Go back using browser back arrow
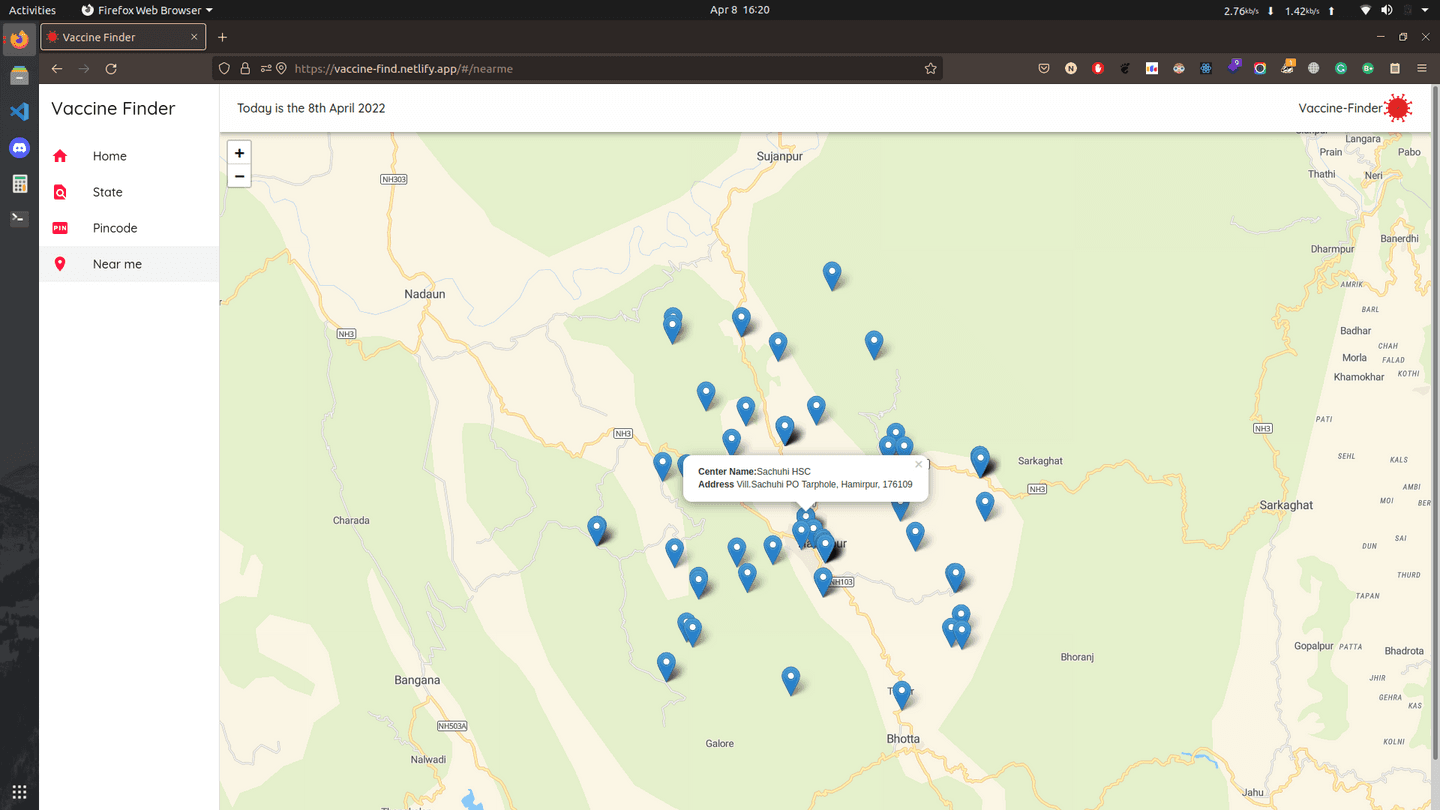1440x810 pixels. tap(57, 69)
